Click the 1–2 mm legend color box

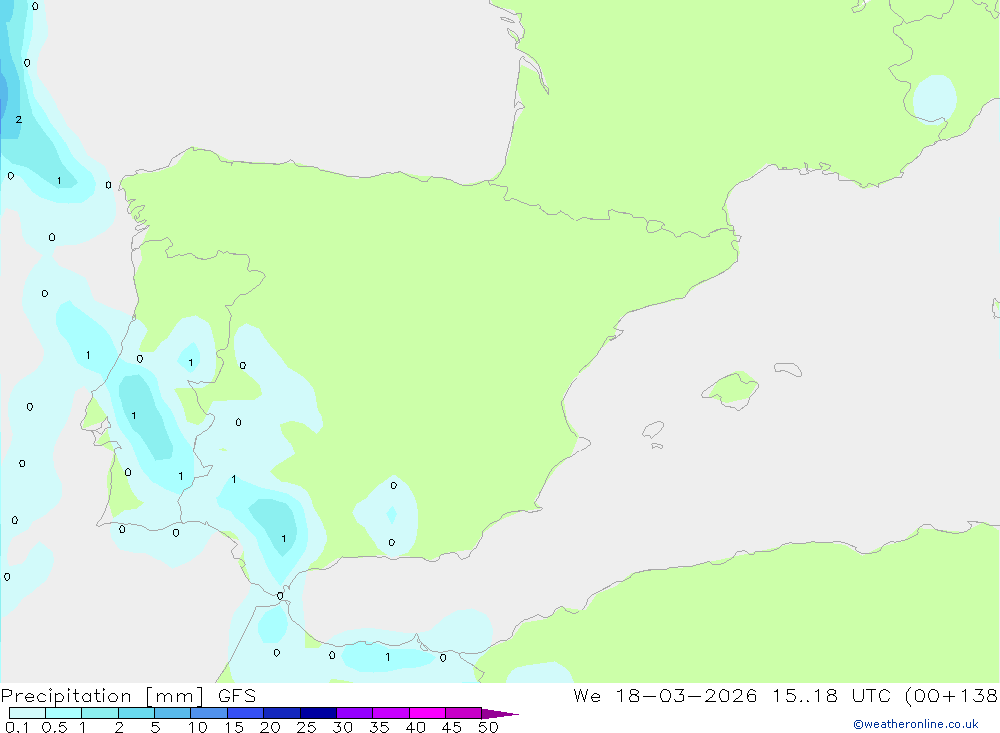[x=100, y=713]
